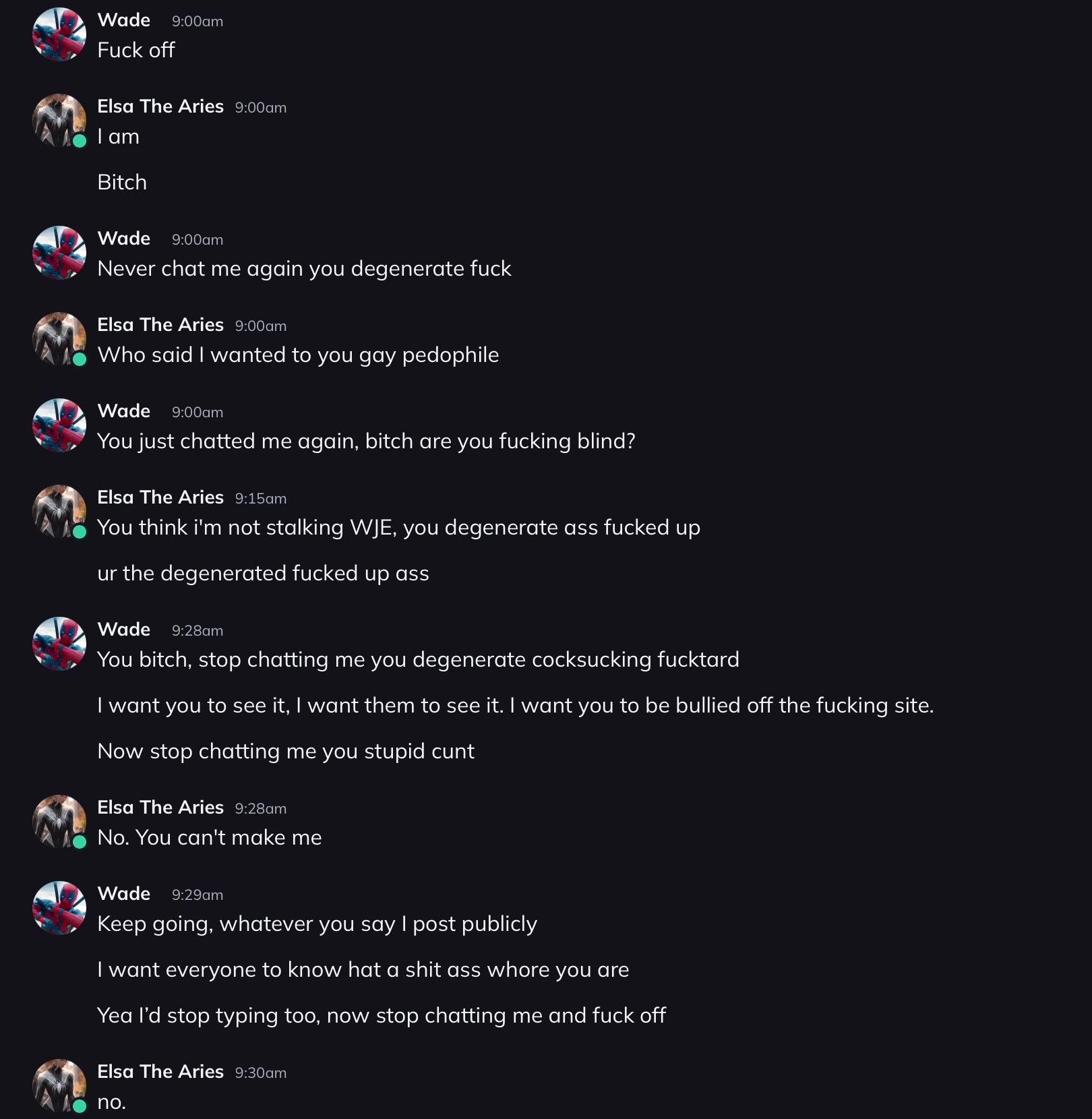Click Elsa The Aries avatar at 9:30am
The height and width of the screenshot is (1119, 1092).
point(59,1086)
